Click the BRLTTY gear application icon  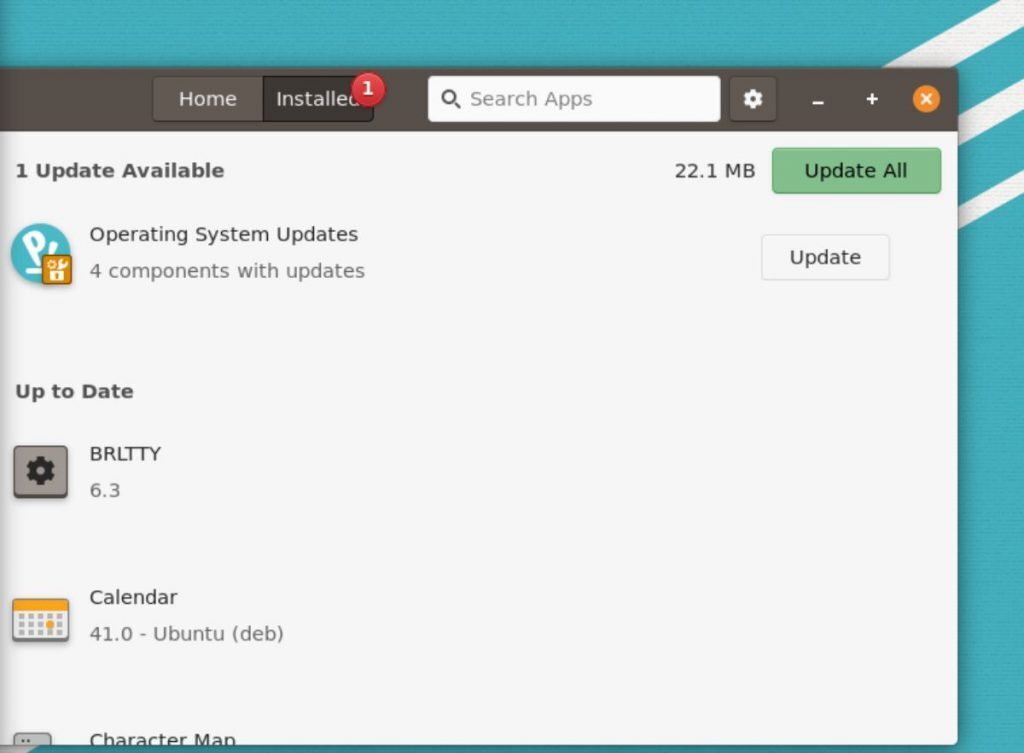(40, 471)
